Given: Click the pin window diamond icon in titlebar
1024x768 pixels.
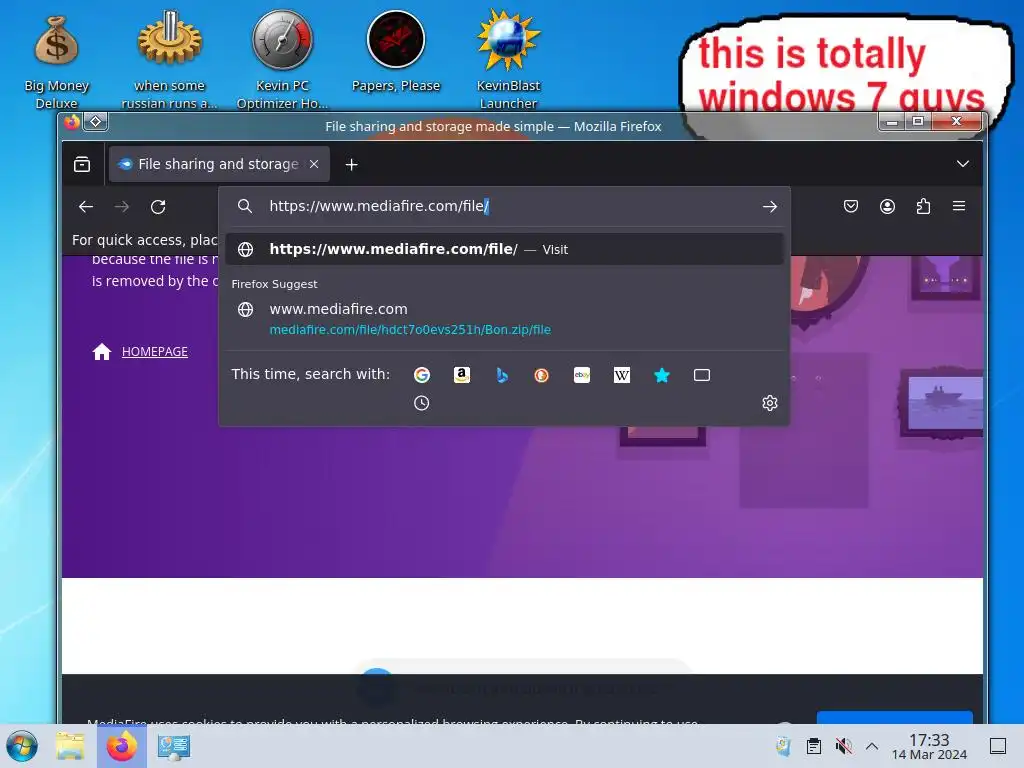Looking at the screenshot, I should 95,121.
